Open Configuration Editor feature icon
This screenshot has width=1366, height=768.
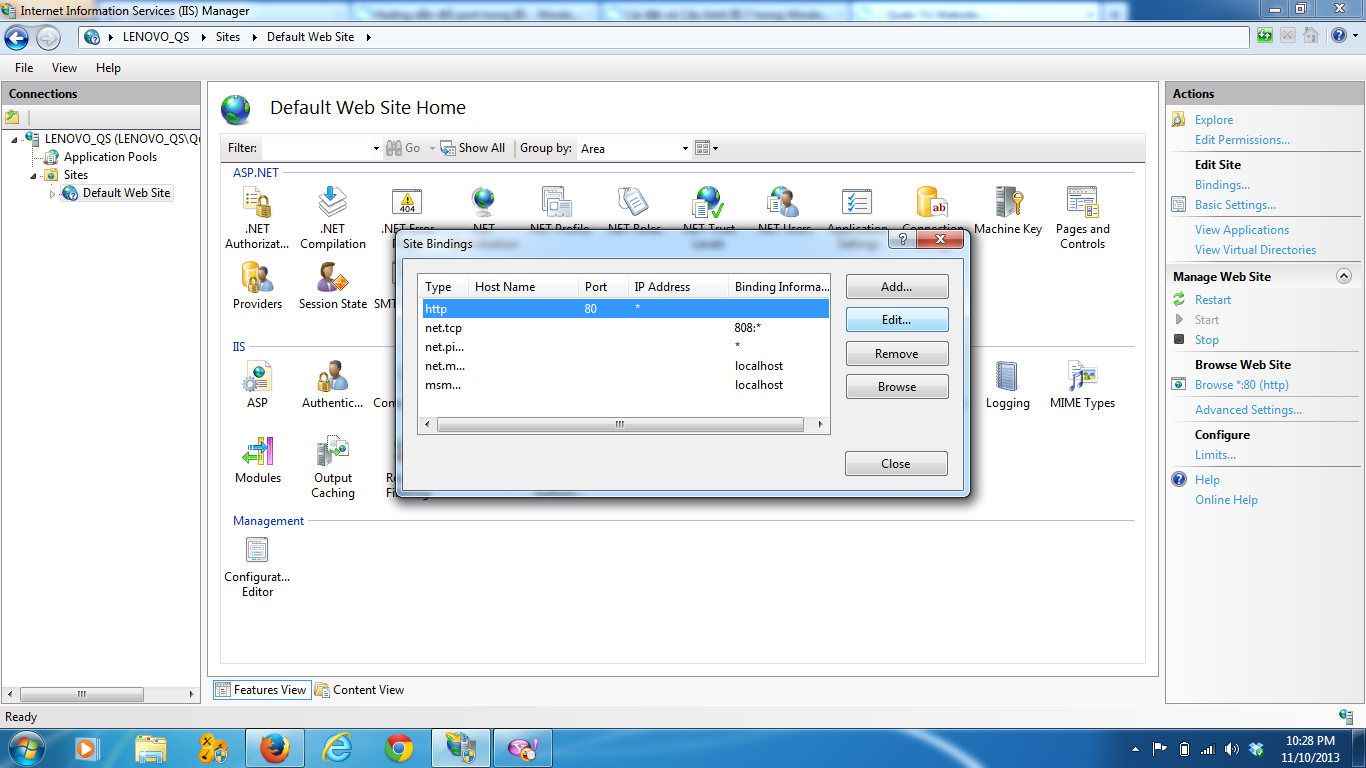[257, 550]
